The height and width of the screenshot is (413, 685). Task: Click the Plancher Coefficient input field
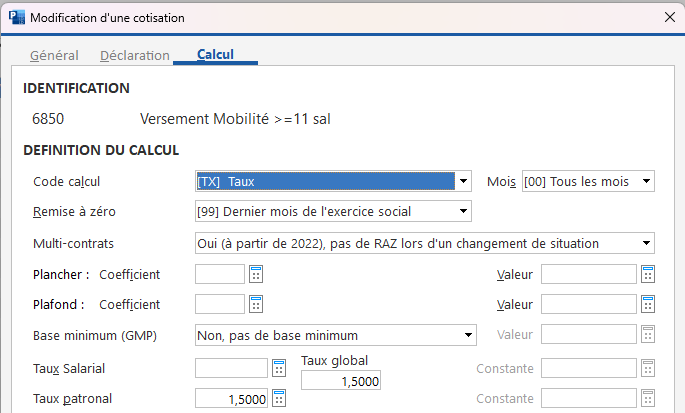(x=220, y=274)
